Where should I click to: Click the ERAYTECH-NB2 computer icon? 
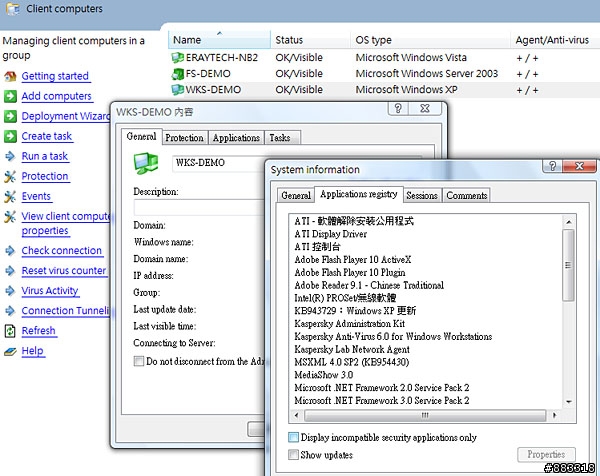(178, 58)
